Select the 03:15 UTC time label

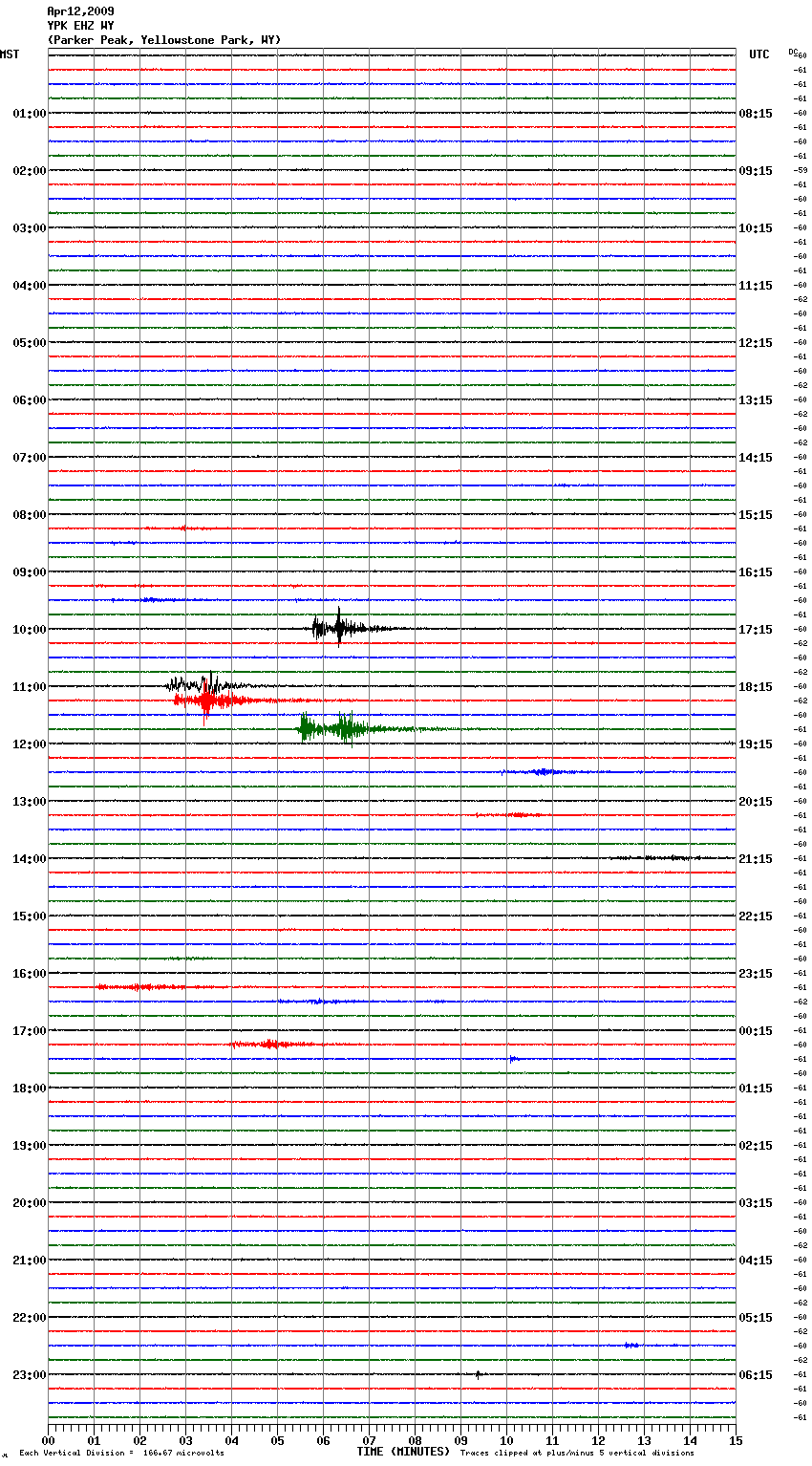click(756, 1203)
